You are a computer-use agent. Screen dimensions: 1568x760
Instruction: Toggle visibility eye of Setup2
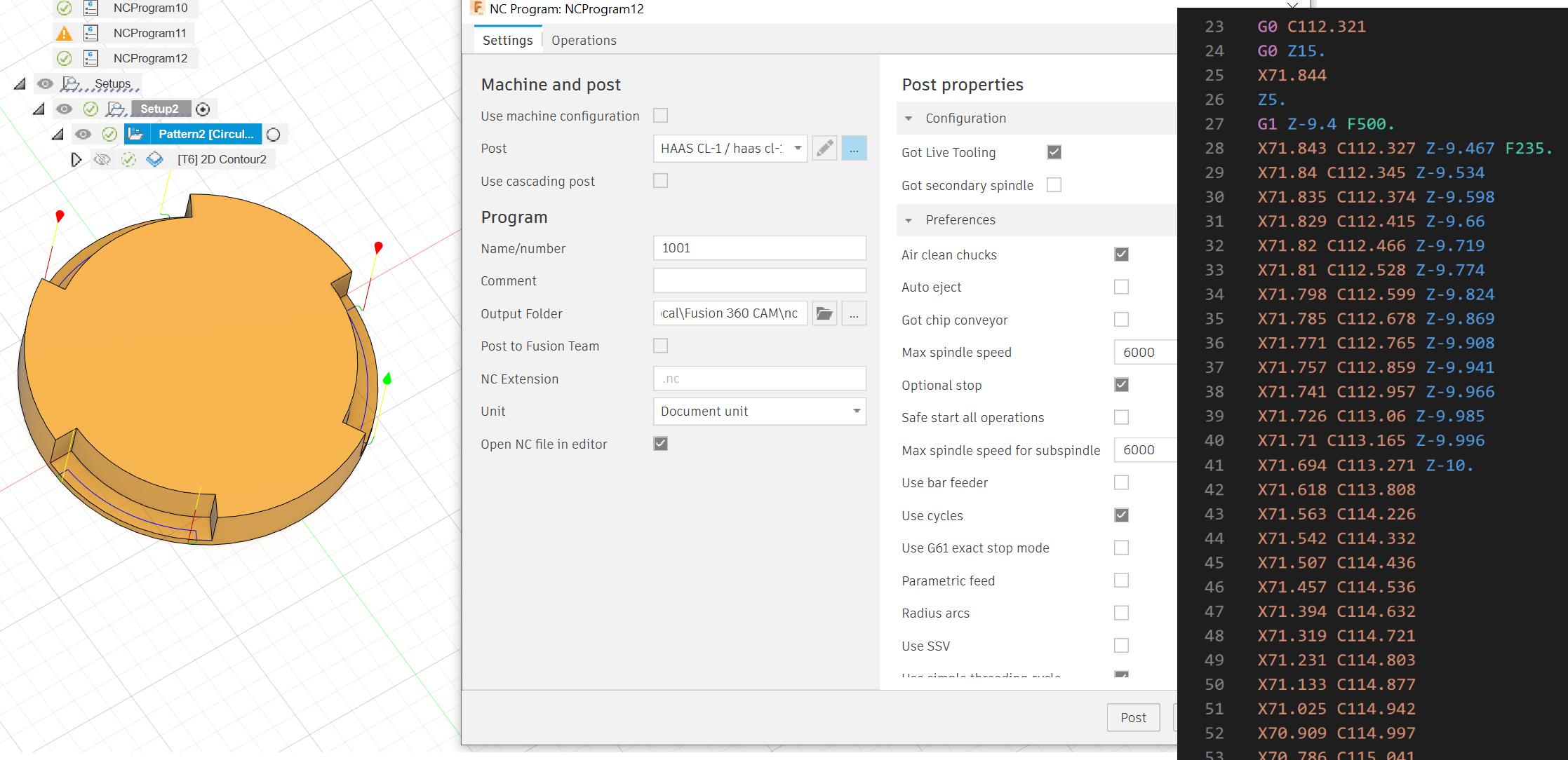64,109
